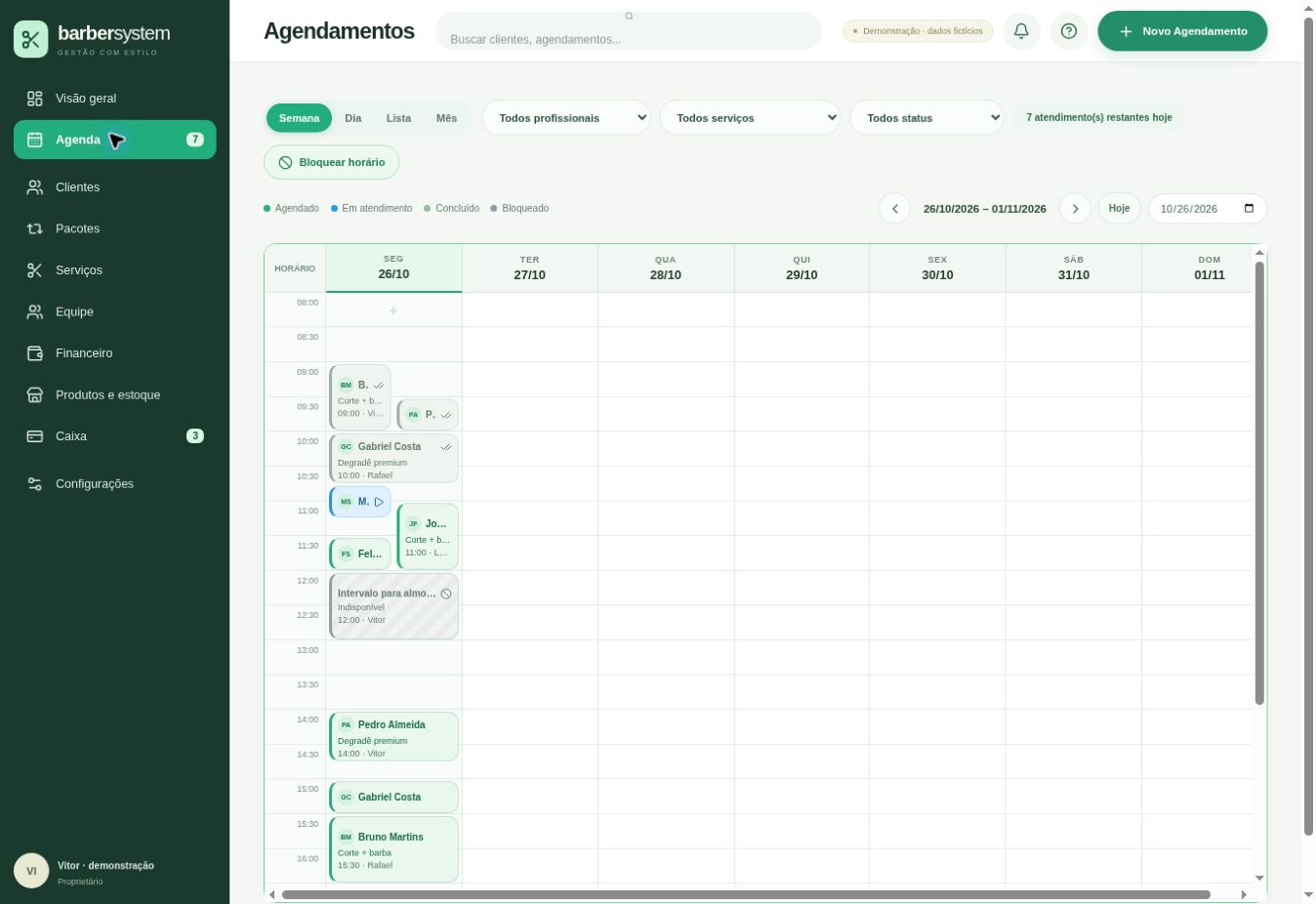Image resolution: width=1316 pixels, height=904 pixels.
Task: Jump to Hoje
Action: point(1119,209)
